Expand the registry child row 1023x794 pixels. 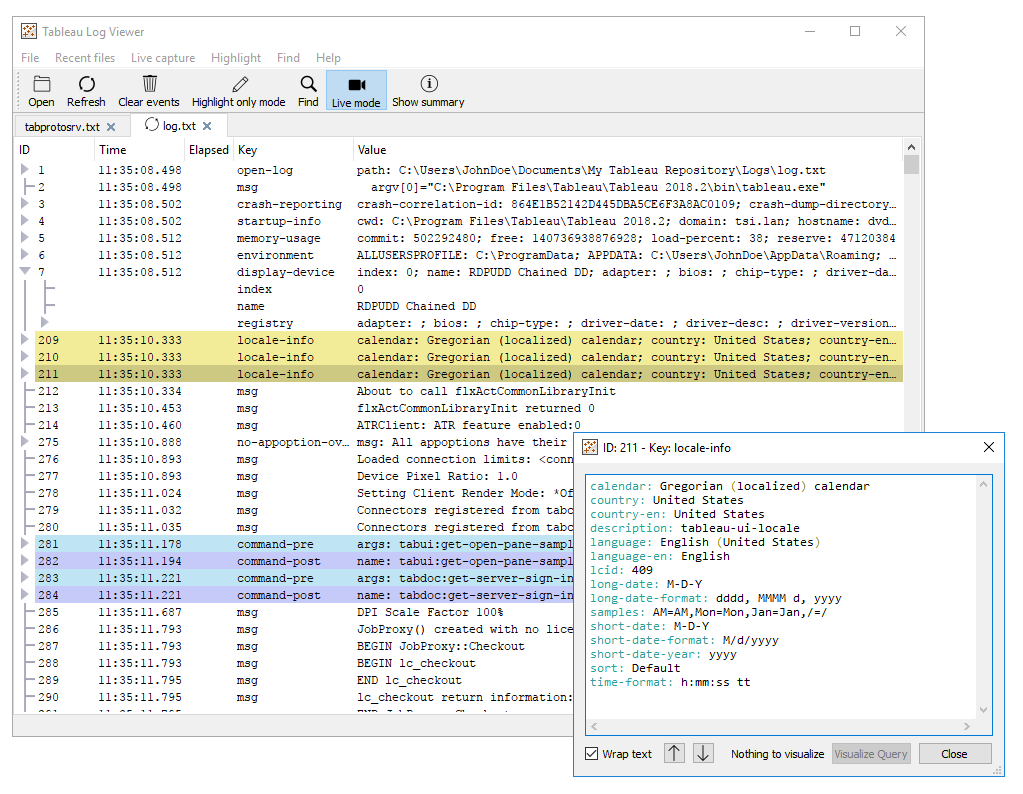[x=44, y=323]
